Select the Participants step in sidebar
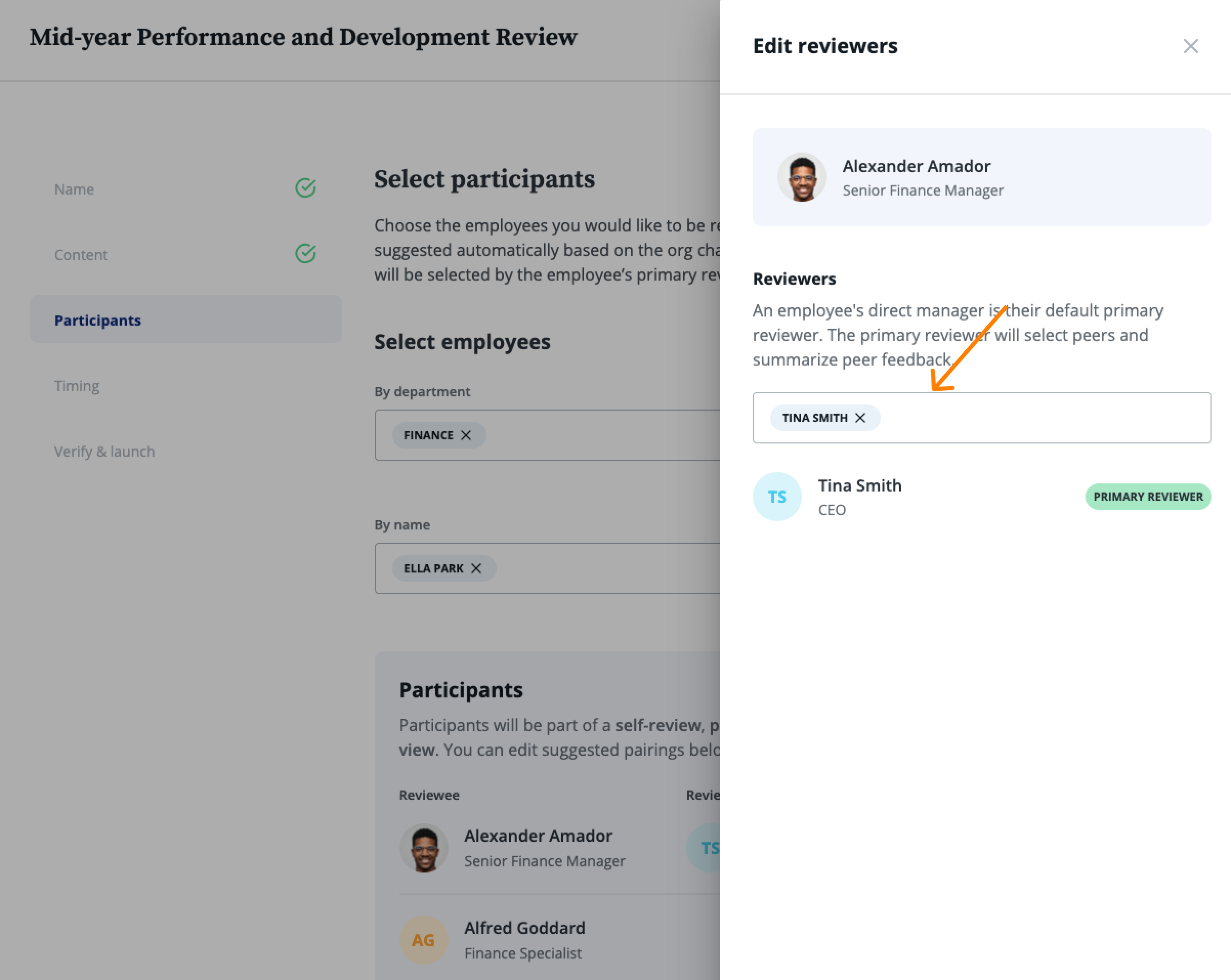Screen dimensions: 1231x980 pos(185,319)
